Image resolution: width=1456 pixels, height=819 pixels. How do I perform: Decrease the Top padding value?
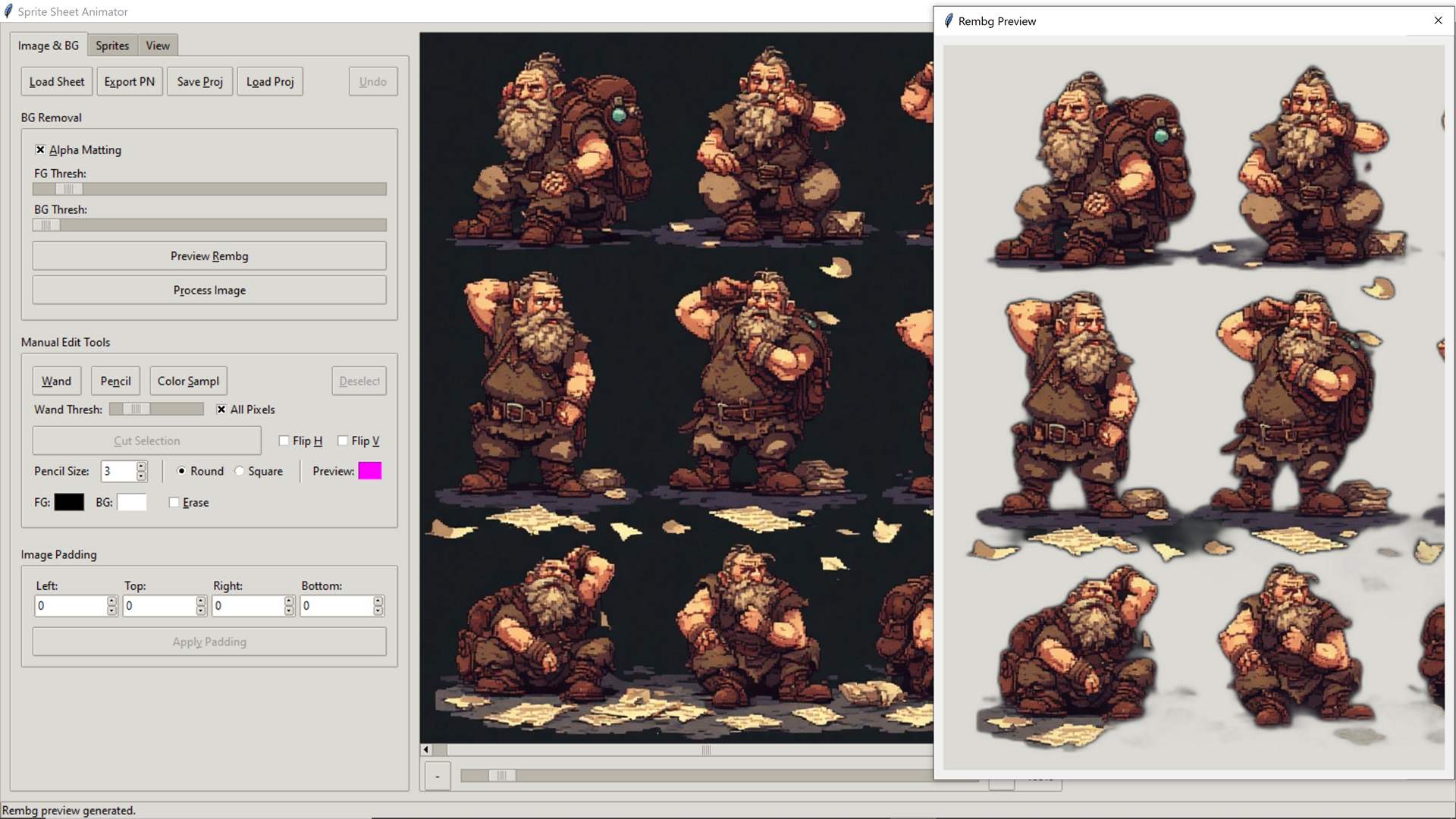tap(201, 611)
